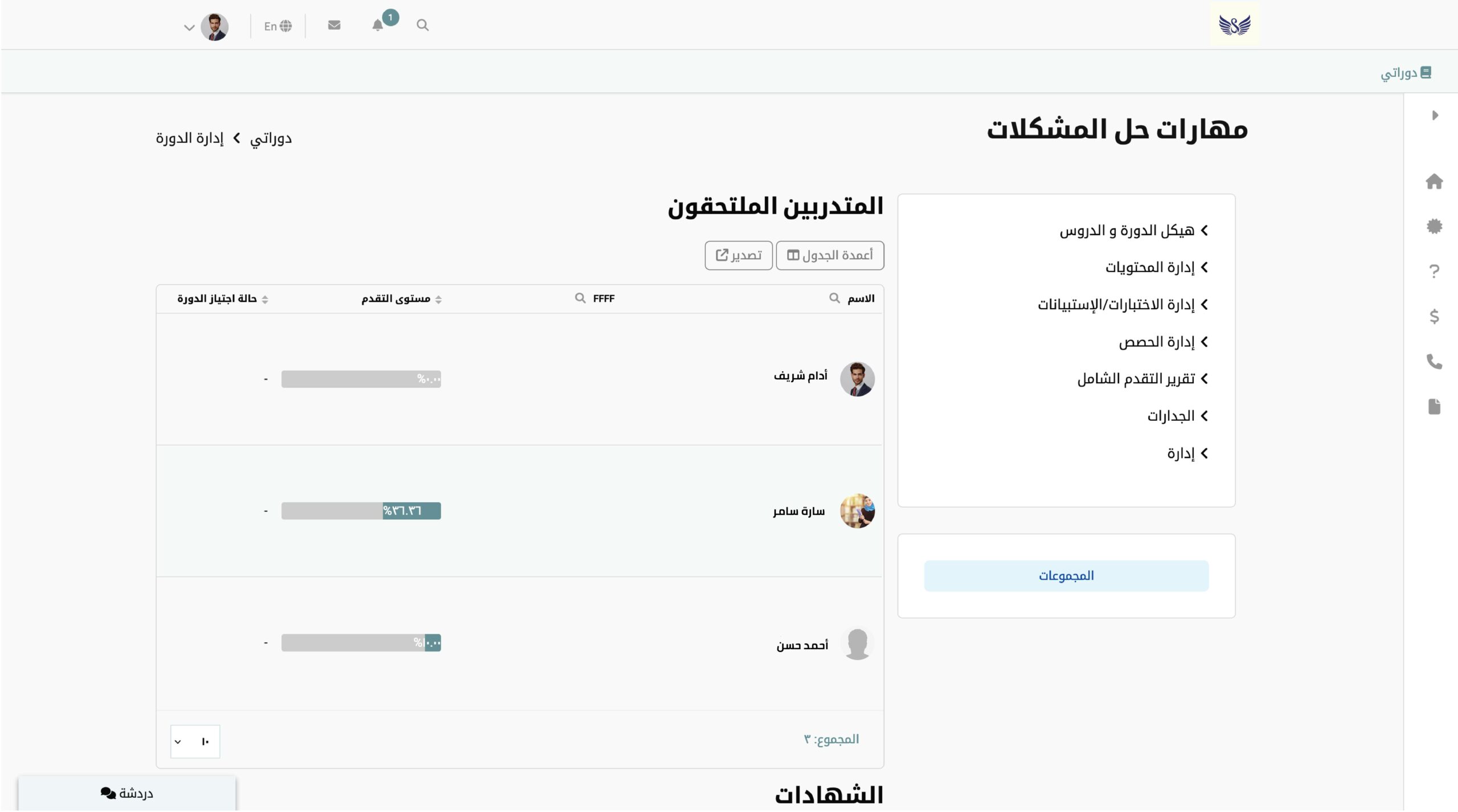Open the document file sidebar icon

click(1434, 407)
